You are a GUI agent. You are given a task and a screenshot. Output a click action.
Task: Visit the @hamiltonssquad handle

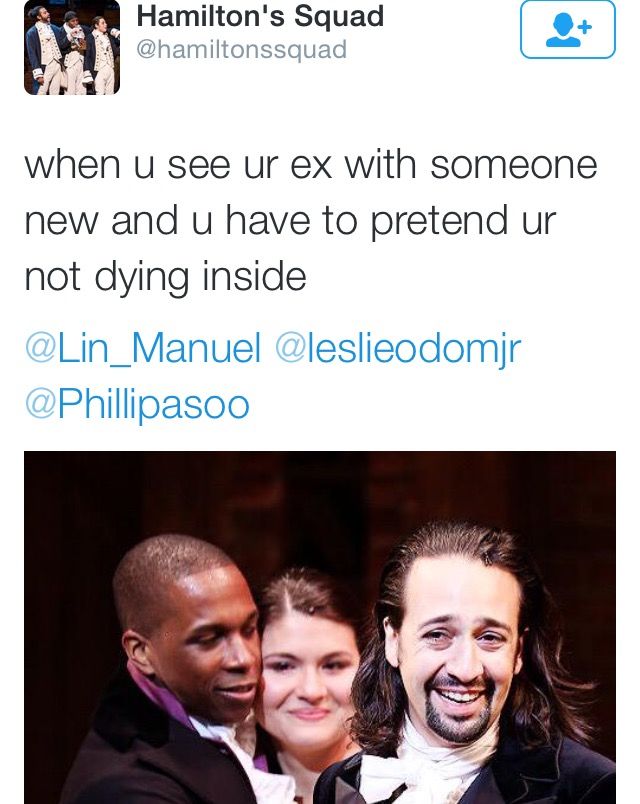[x=242, y=50]
